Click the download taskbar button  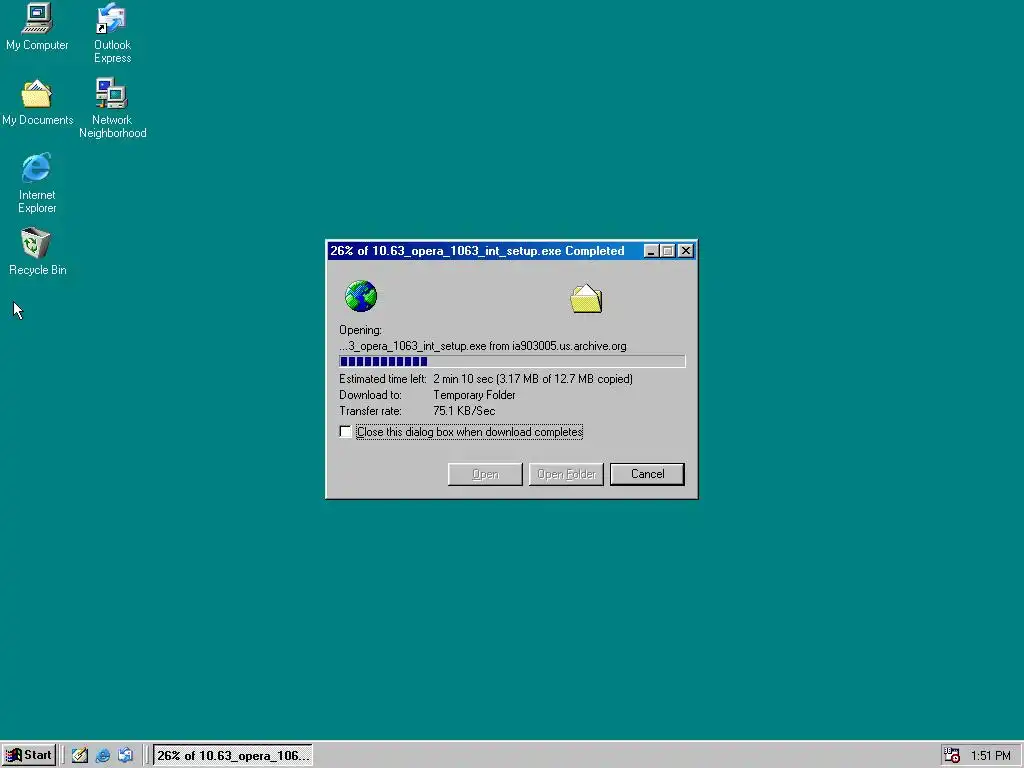click(x=232, y=755)
